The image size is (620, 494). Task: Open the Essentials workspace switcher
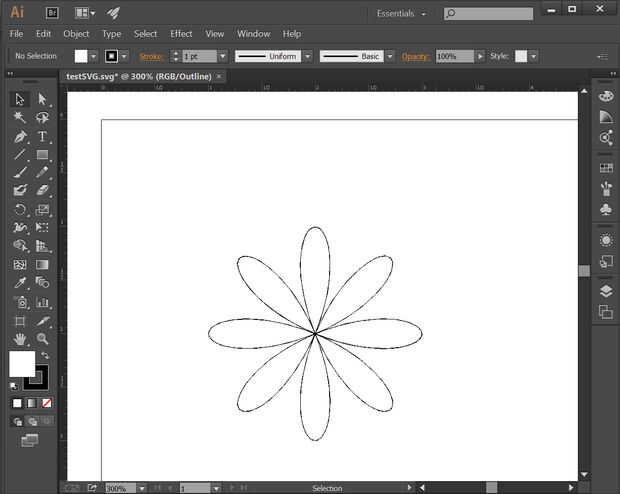[401, 13]
